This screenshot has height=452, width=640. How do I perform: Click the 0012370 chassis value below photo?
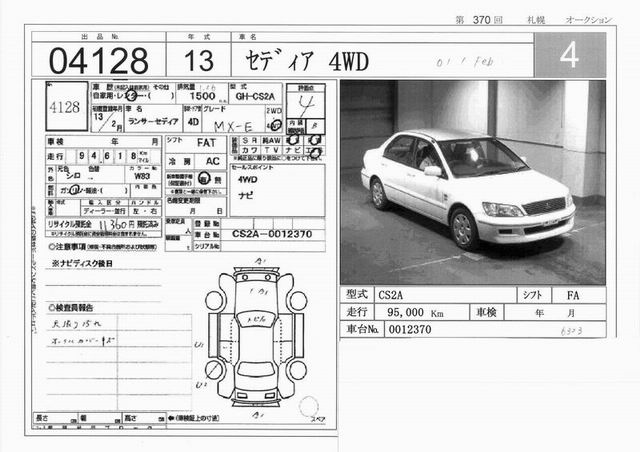click(x=410, y=330)
